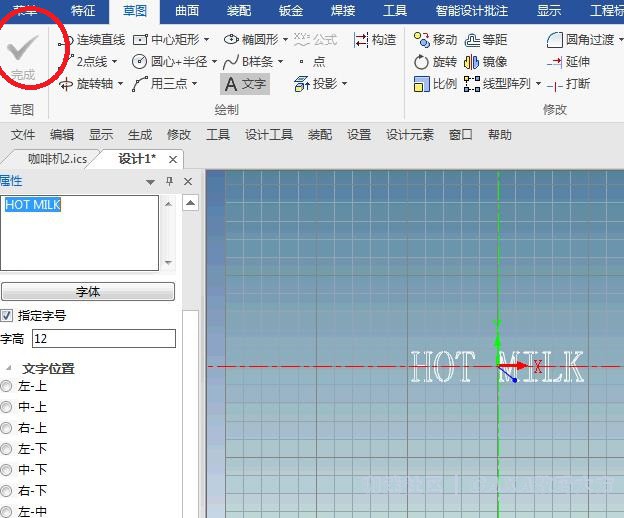Select the B样条 spline tool

click(x=249, y=62)
